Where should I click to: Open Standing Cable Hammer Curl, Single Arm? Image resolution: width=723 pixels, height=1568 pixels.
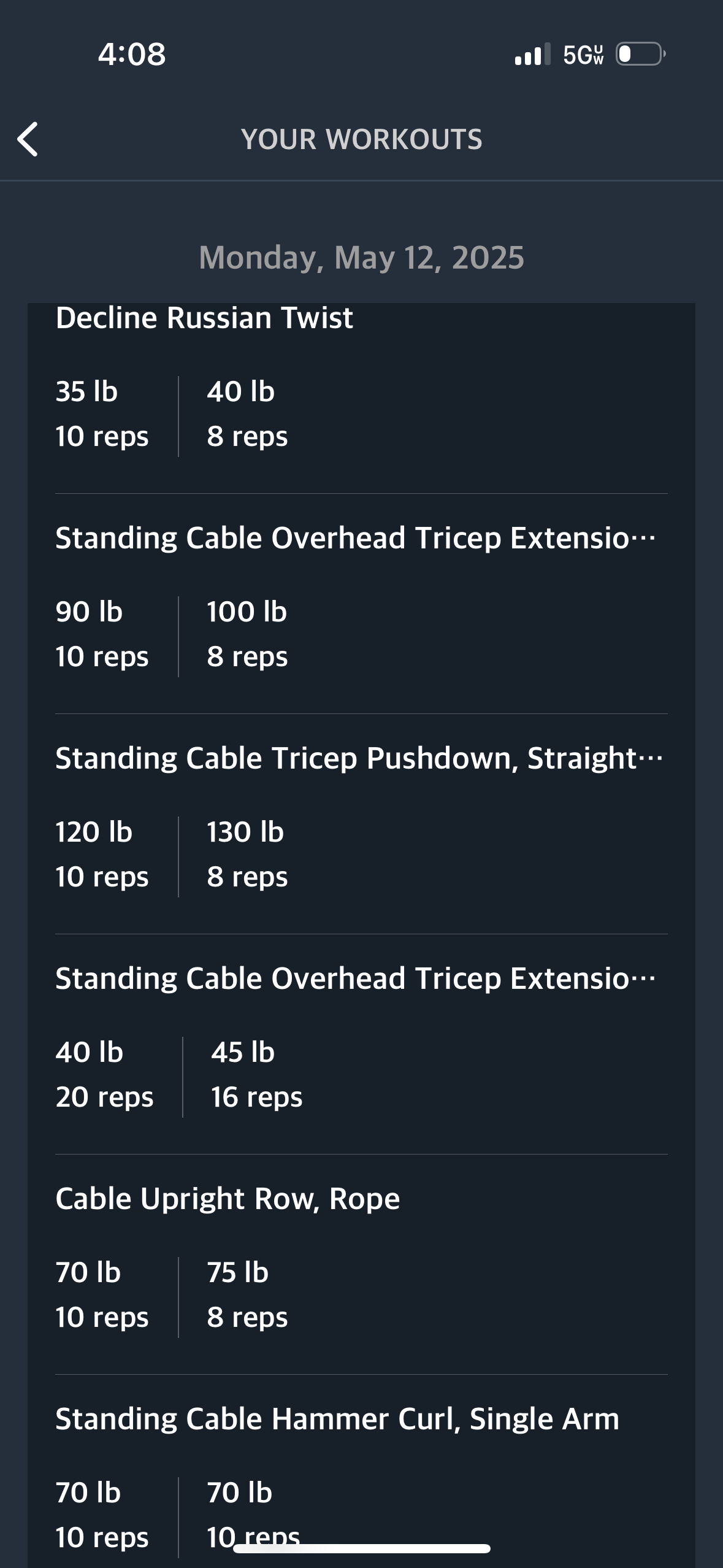coord(337,1419)
